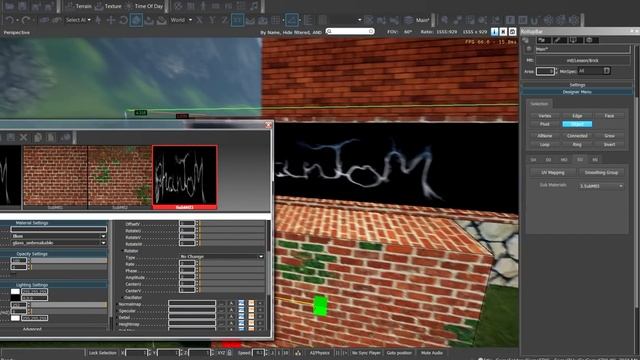Image resolution: width=640 pixels, height=360 pixels.
Task: Click the Grow selection button
Action: (x=609, y=136)
